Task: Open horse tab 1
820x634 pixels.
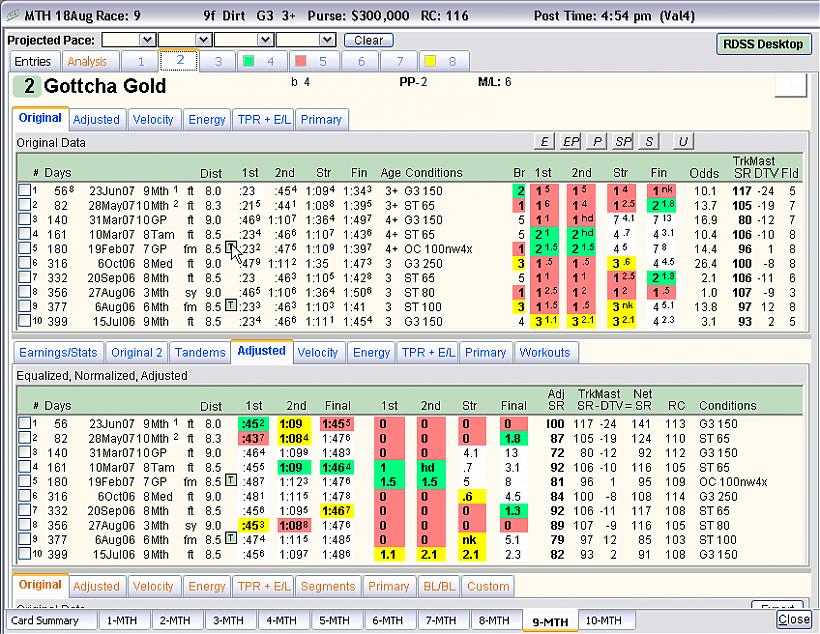Action: point(140,61)
